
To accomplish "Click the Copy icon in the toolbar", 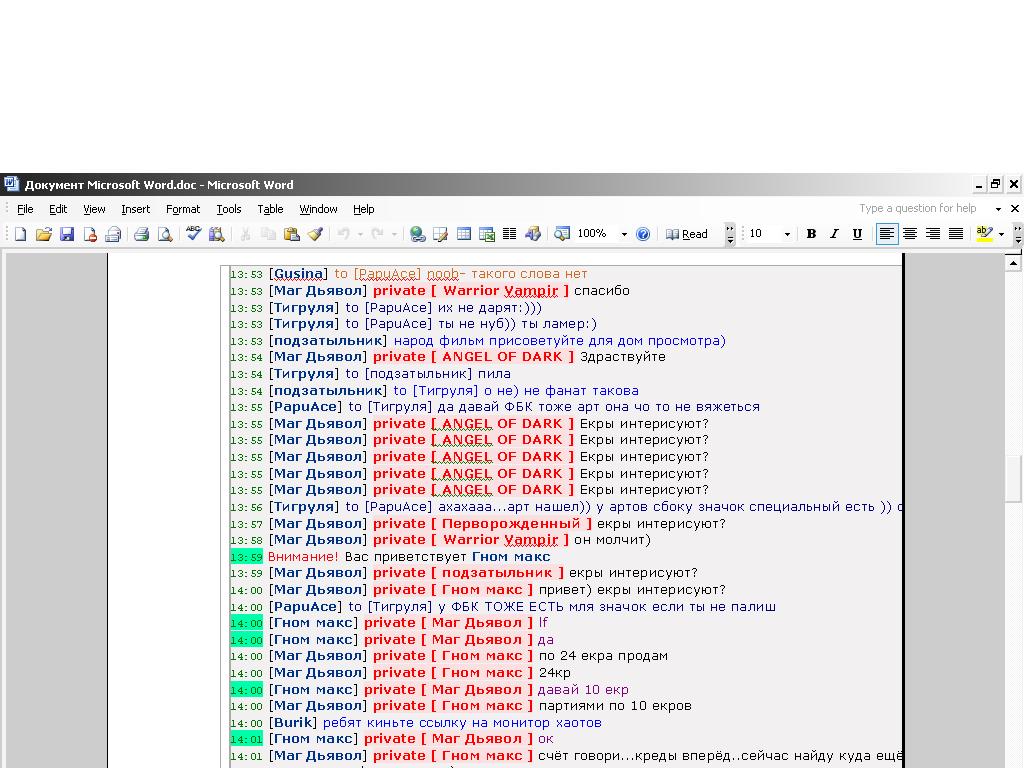I will pyautogui.click(x=268, y=234).
